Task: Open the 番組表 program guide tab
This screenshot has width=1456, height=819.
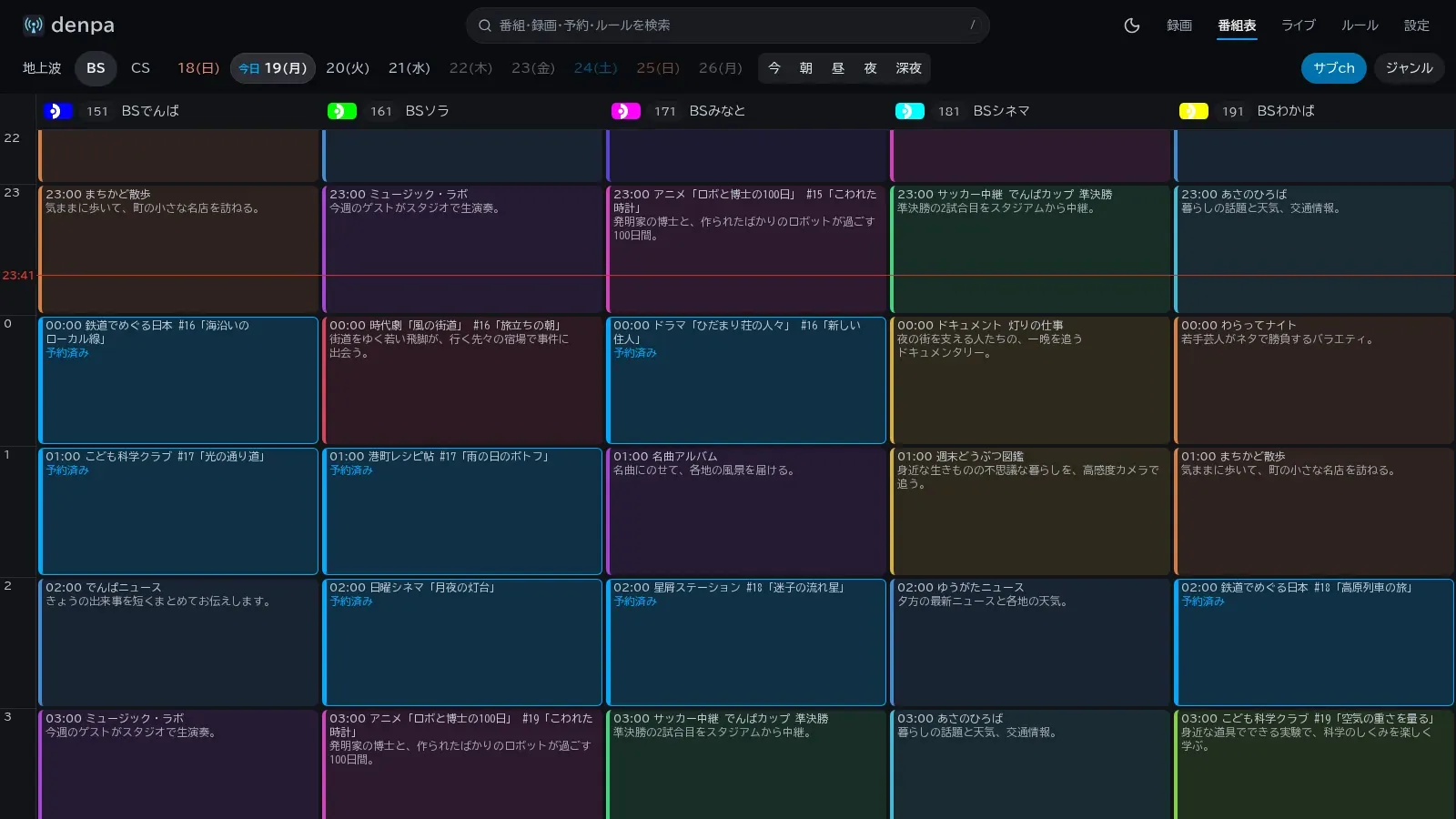Action: (x=1237, y=25)
